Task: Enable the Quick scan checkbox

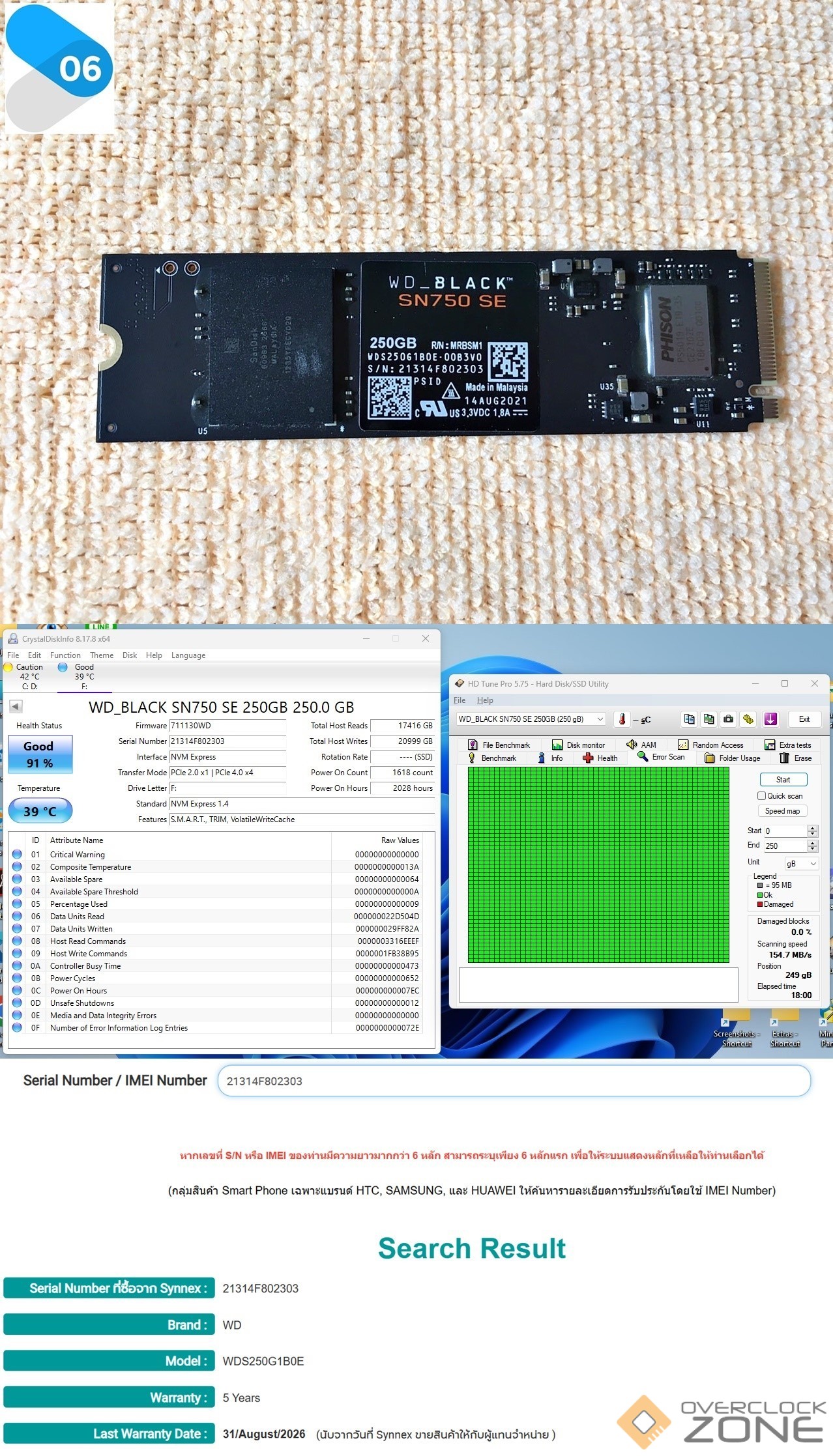Action: pos(761,795)
